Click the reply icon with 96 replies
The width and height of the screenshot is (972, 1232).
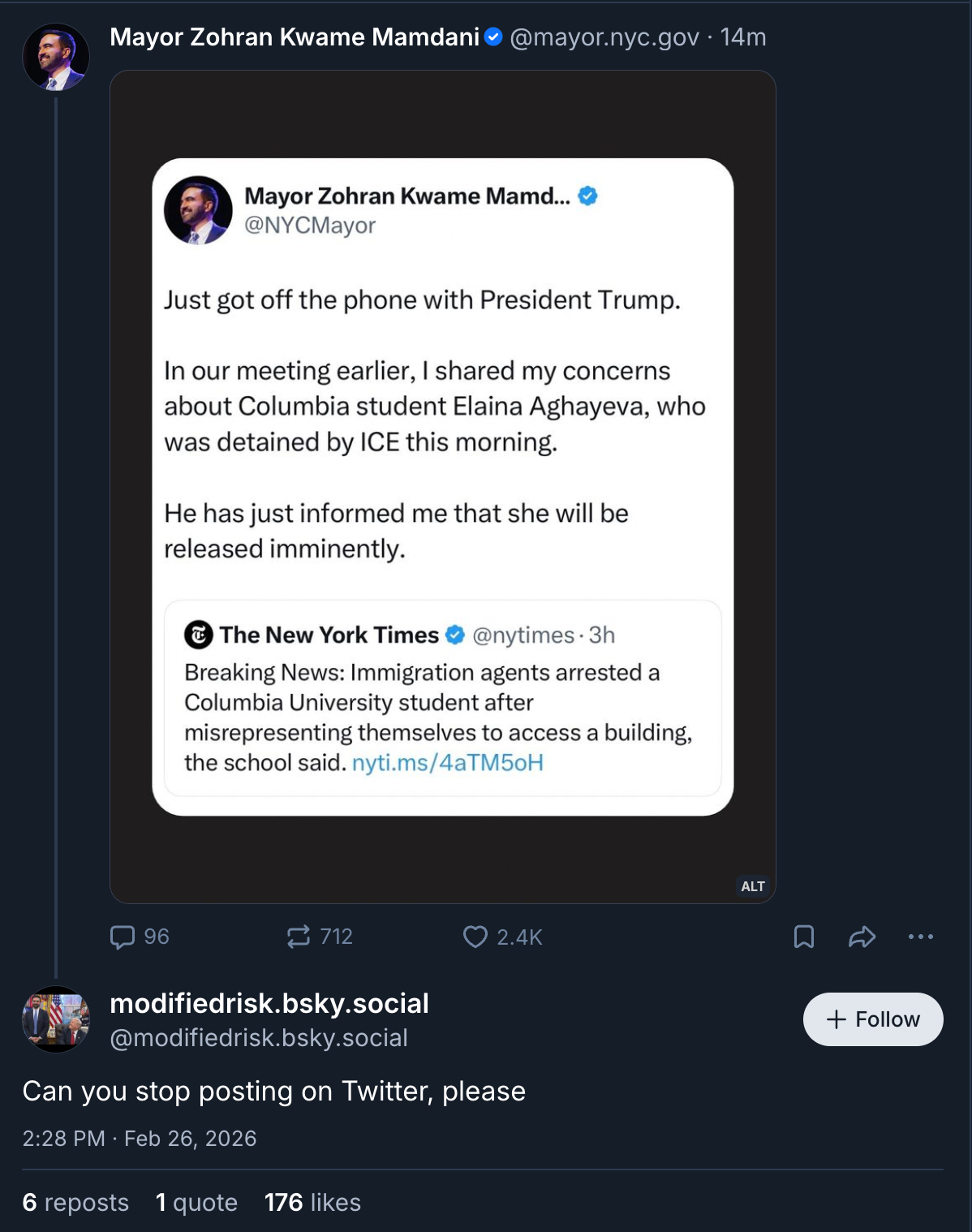pyautogui.click(x=123, y=937)
